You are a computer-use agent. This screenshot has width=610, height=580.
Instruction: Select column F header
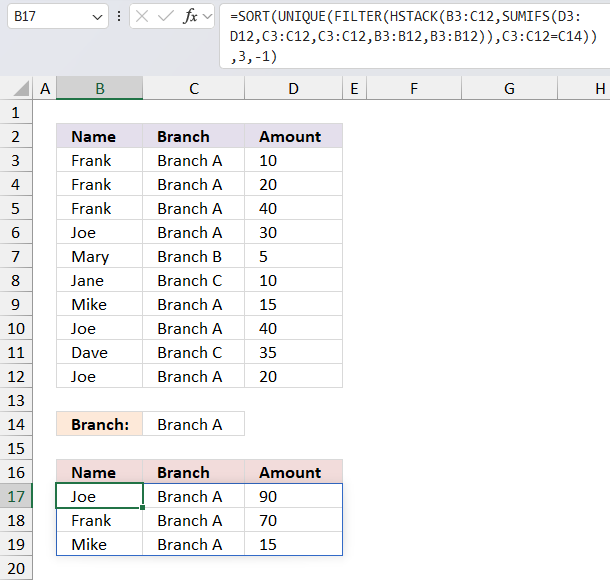tap(414, 88)
